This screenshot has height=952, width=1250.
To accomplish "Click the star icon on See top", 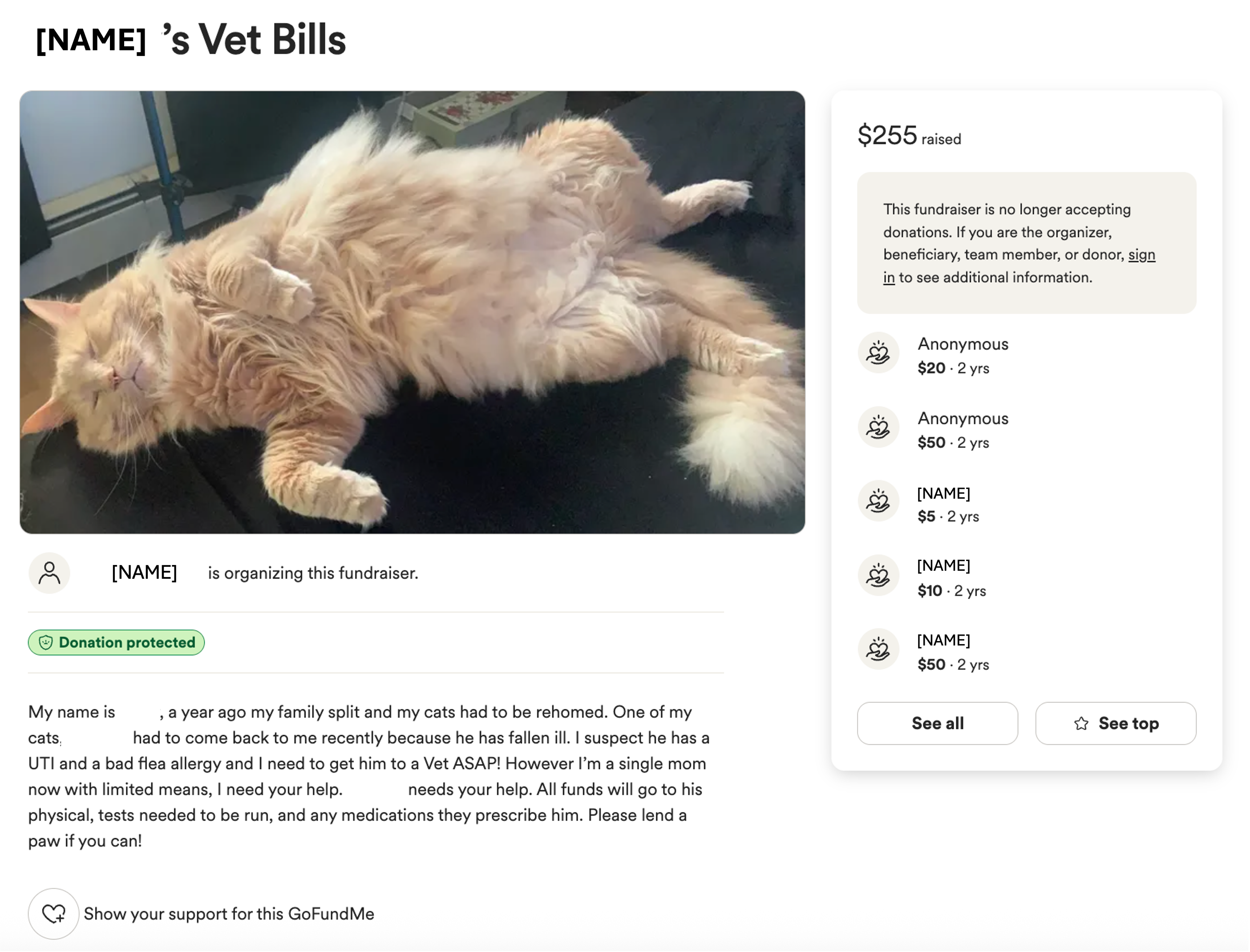I will (x=1081, y=724).
